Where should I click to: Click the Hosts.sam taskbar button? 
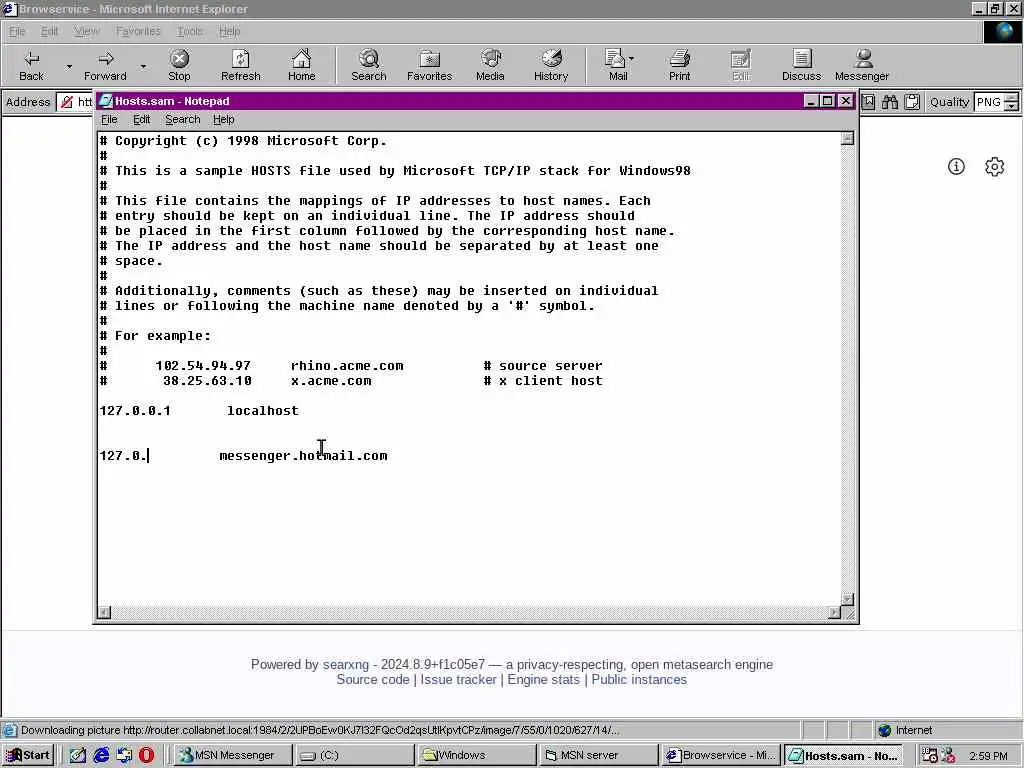tap(843, 755)
